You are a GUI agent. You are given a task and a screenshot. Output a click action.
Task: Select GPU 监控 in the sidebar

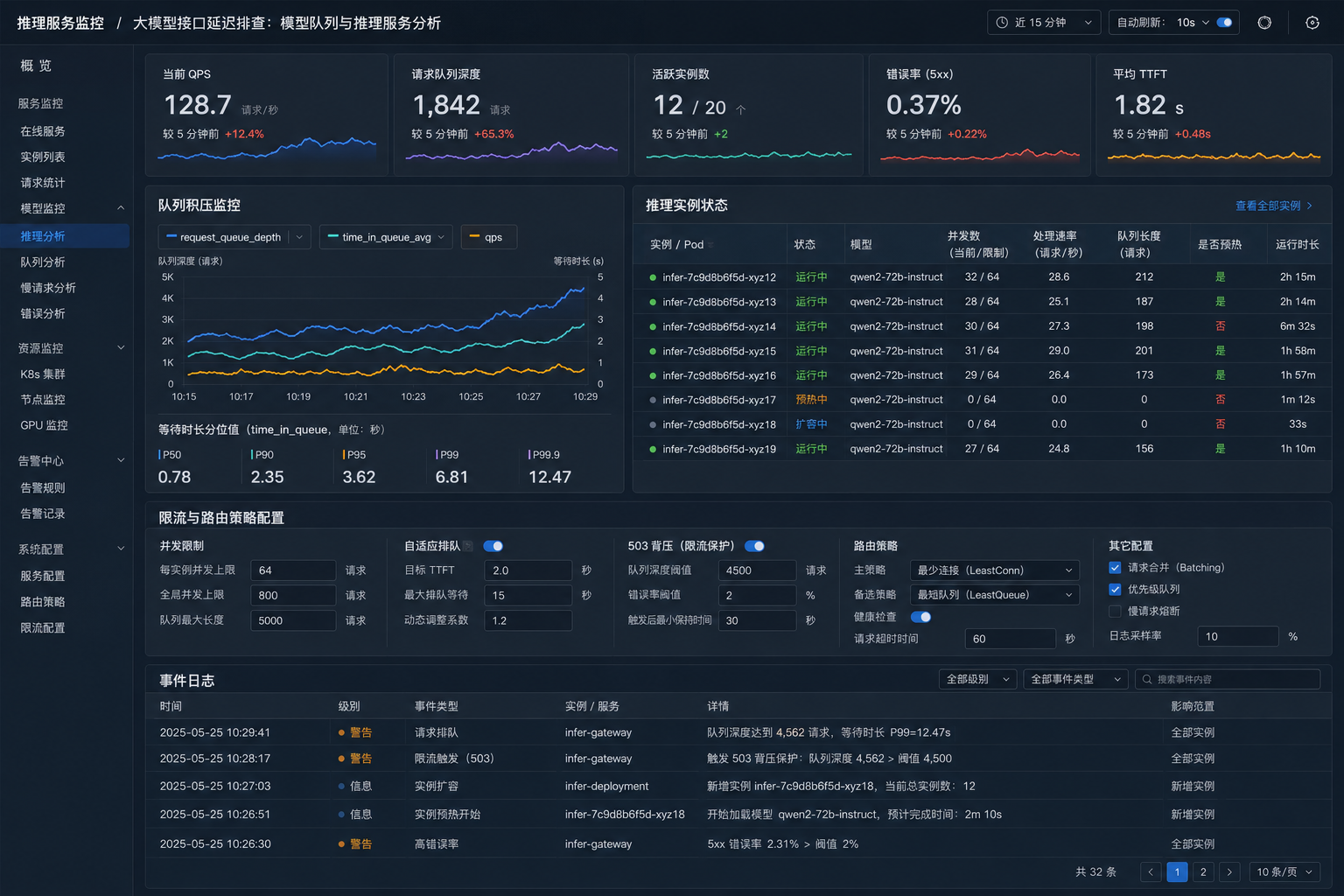[44, 425]
